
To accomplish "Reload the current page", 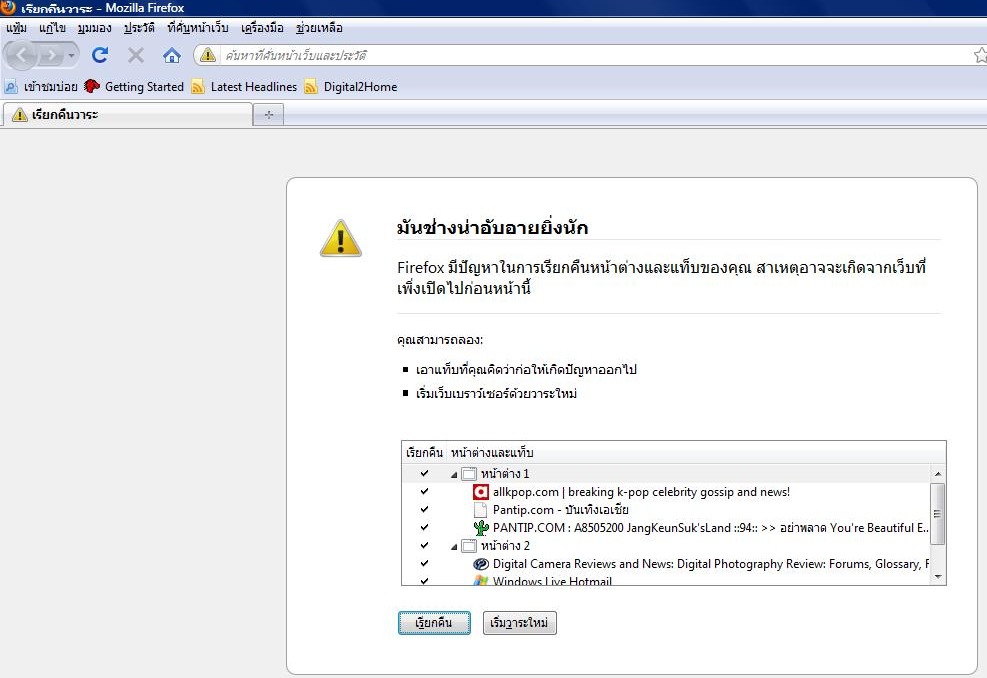I will click(99, 55).
